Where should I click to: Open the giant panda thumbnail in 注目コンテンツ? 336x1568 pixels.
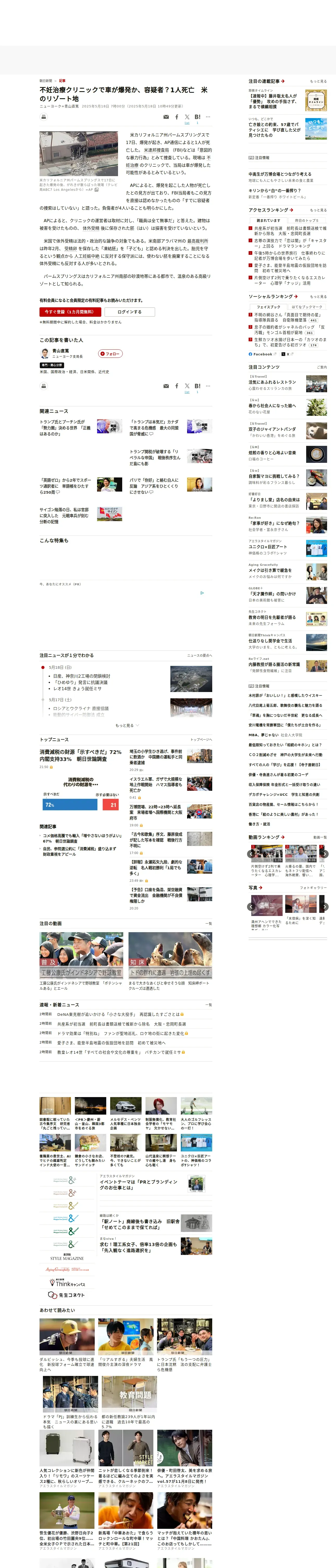316,431
